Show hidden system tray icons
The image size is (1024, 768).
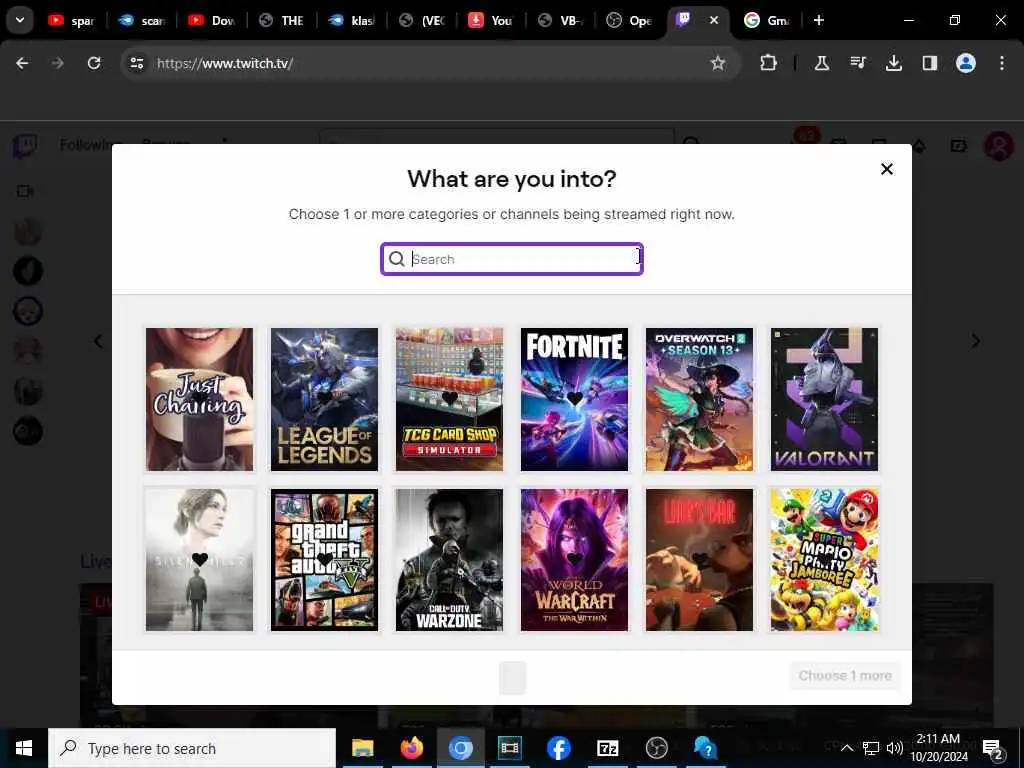[x=846, y=748]
